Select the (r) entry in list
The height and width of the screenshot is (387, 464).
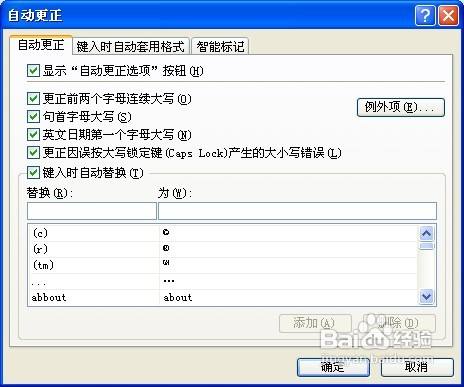(x=222, y=249)
